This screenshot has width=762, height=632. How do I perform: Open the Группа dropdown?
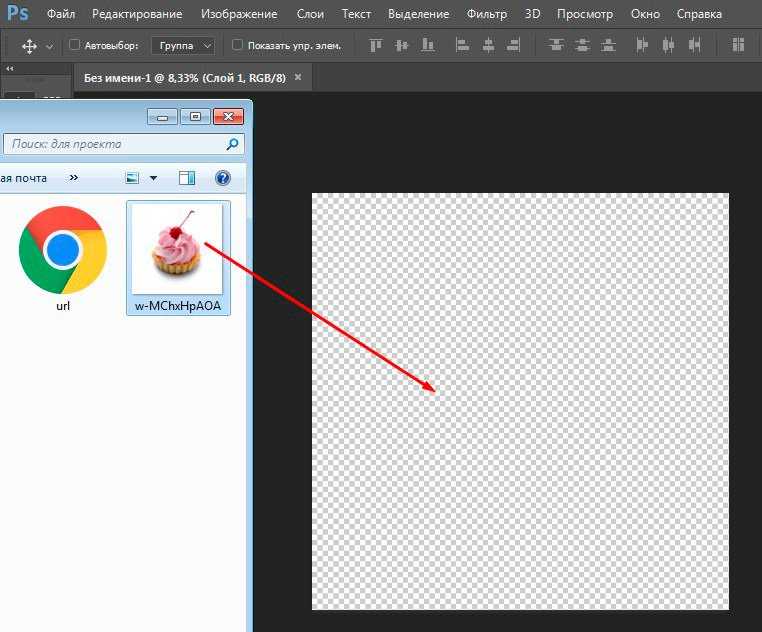(x=183, y=46)
